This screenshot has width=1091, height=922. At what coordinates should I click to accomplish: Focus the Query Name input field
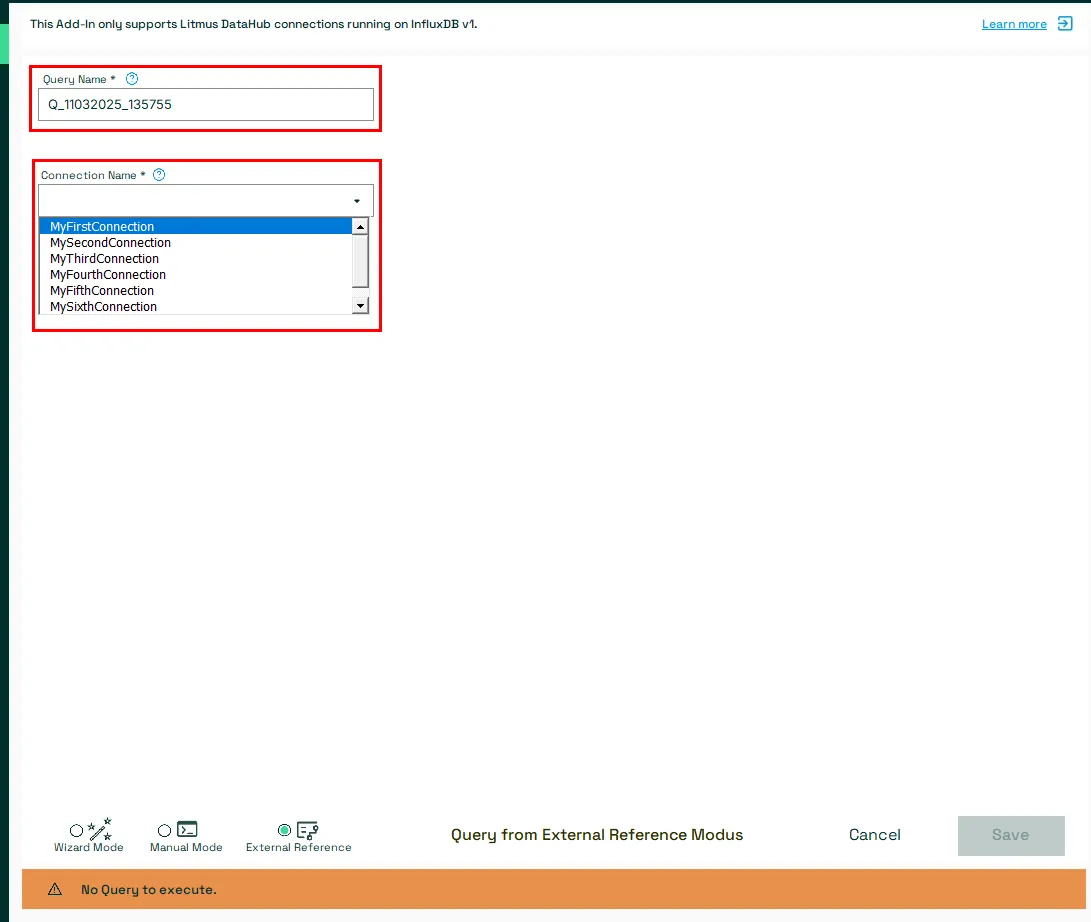coord(206,104)
